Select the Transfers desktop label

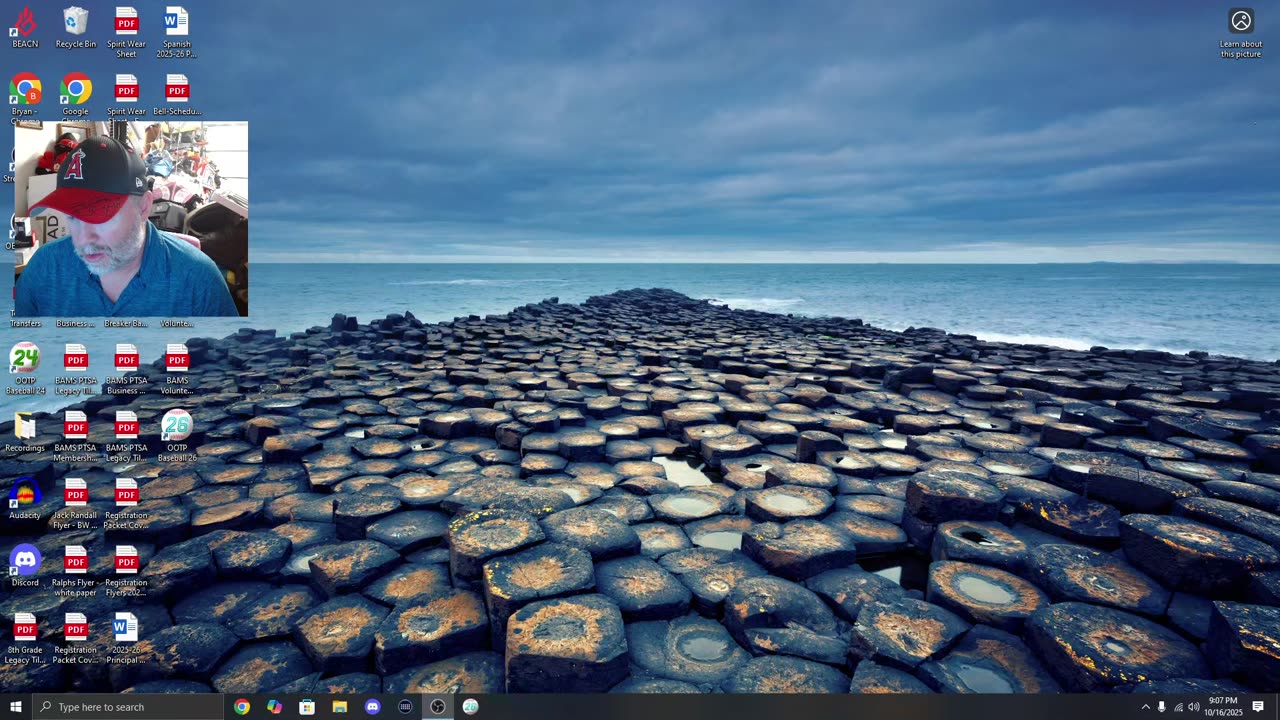(x=25, y=323)
